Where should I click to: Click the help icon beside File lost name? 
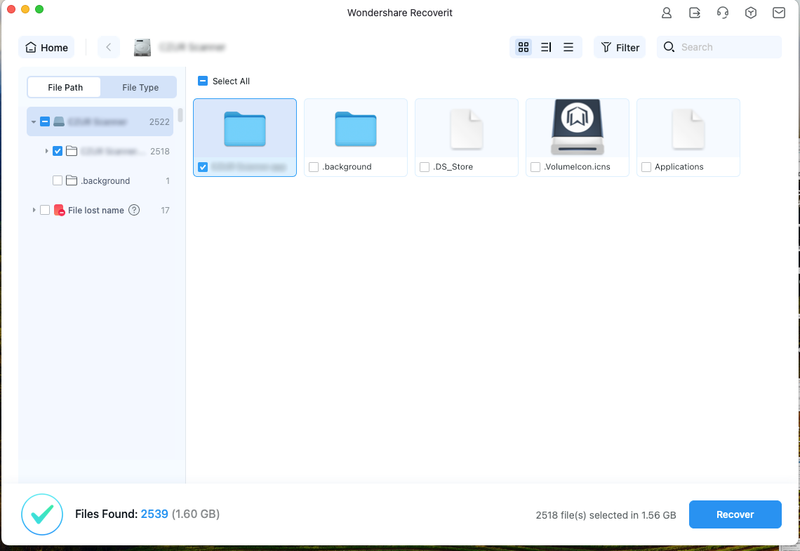click(x=134, y=210)
